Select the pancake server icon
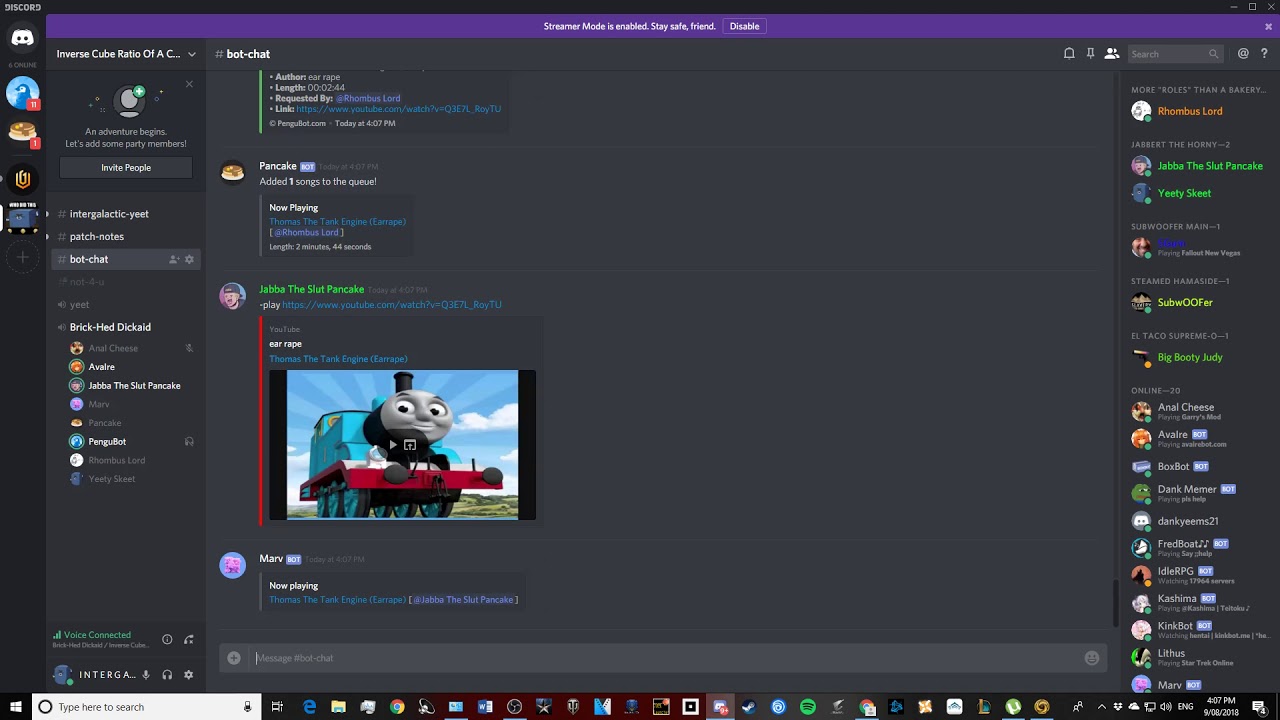 click(22, 132)
